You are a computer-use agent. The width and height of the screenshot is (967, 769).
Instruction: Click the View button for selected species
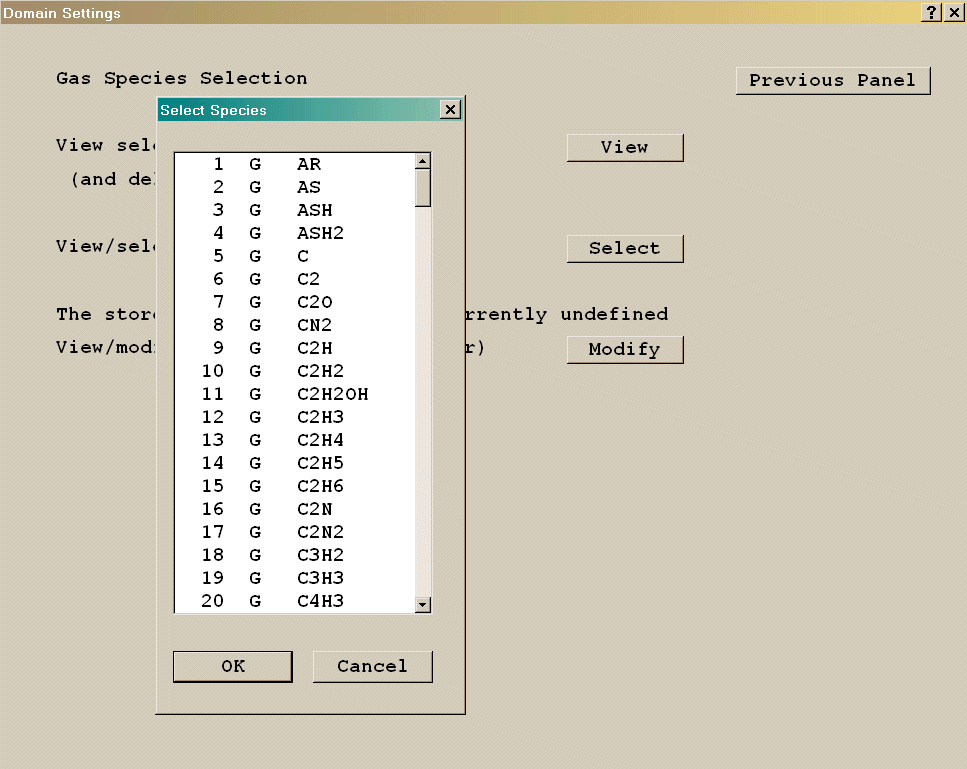coord(624,147)
